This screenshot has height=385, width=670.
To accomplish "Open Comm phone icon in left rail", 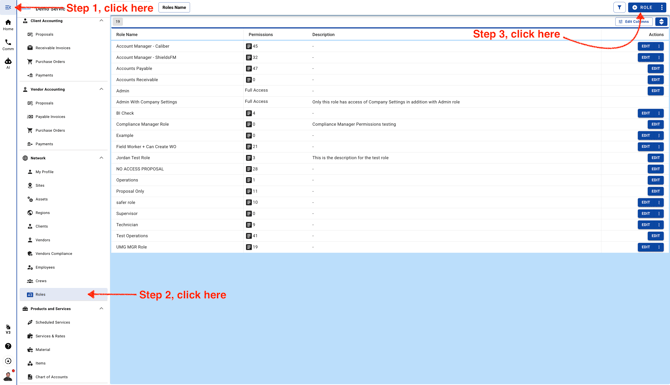I will click(8, 44).
